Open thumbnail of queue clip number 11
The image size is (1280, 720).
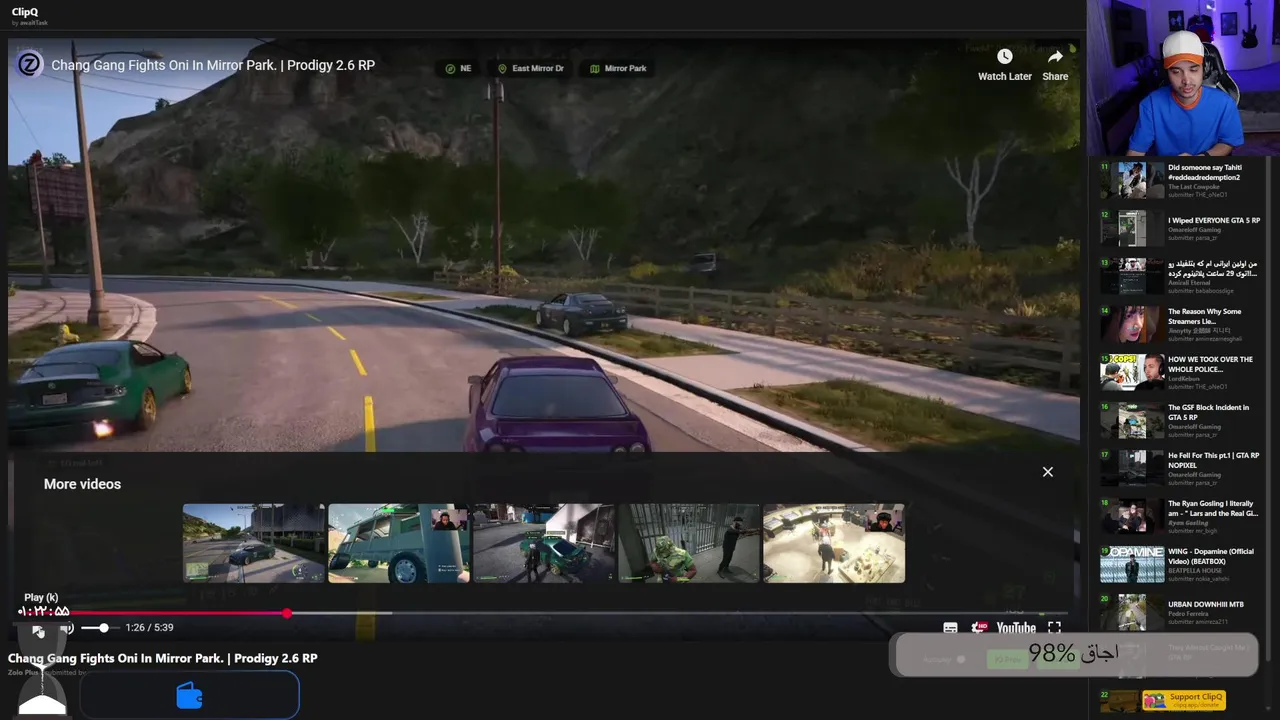point(1132,181)
